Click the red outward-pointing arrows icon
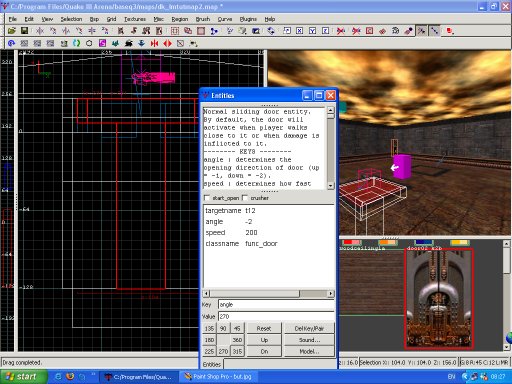This screenshot has height=384, width=512. 168,43
